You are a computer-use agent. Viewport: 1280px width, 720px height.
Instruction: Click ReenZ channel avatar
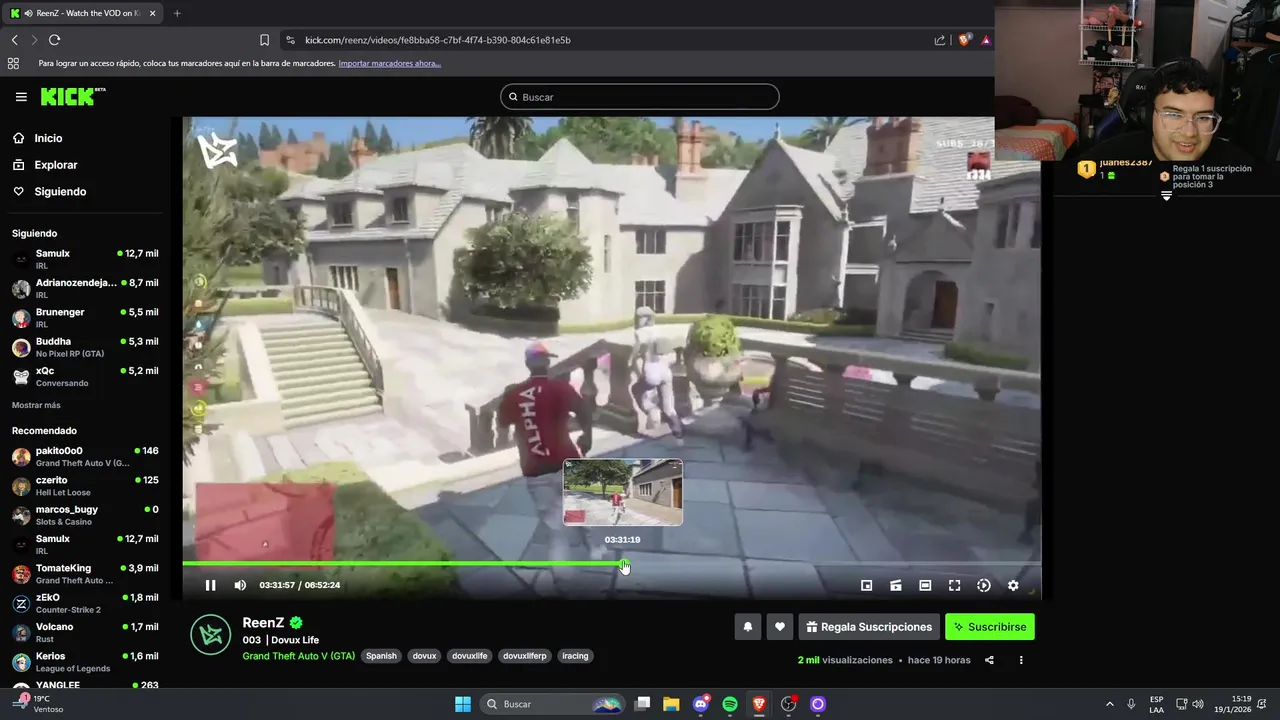click(x=211, y=636)
